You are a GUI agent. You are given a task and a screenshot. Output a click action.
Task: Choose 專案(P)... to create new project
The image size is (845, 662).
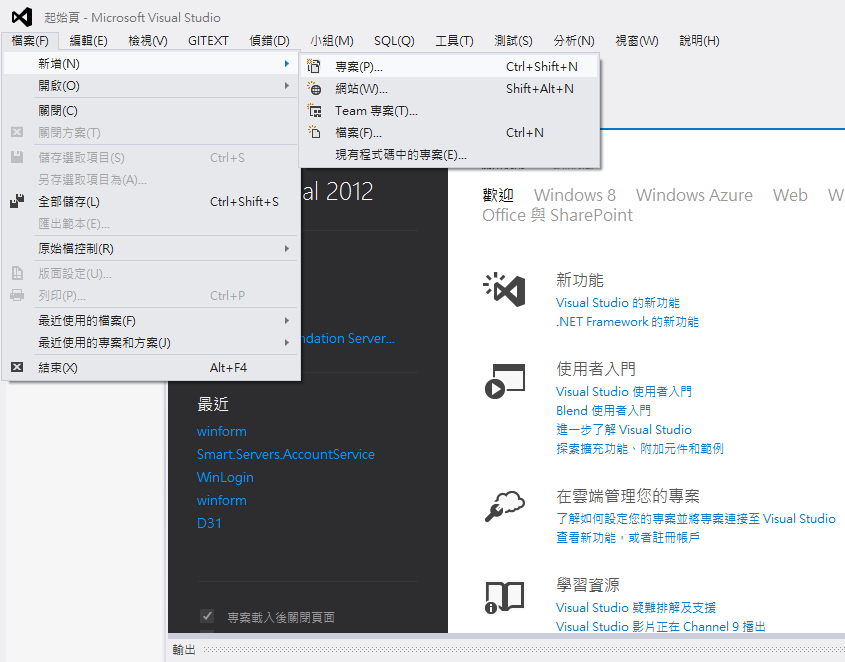click(449, 66)
